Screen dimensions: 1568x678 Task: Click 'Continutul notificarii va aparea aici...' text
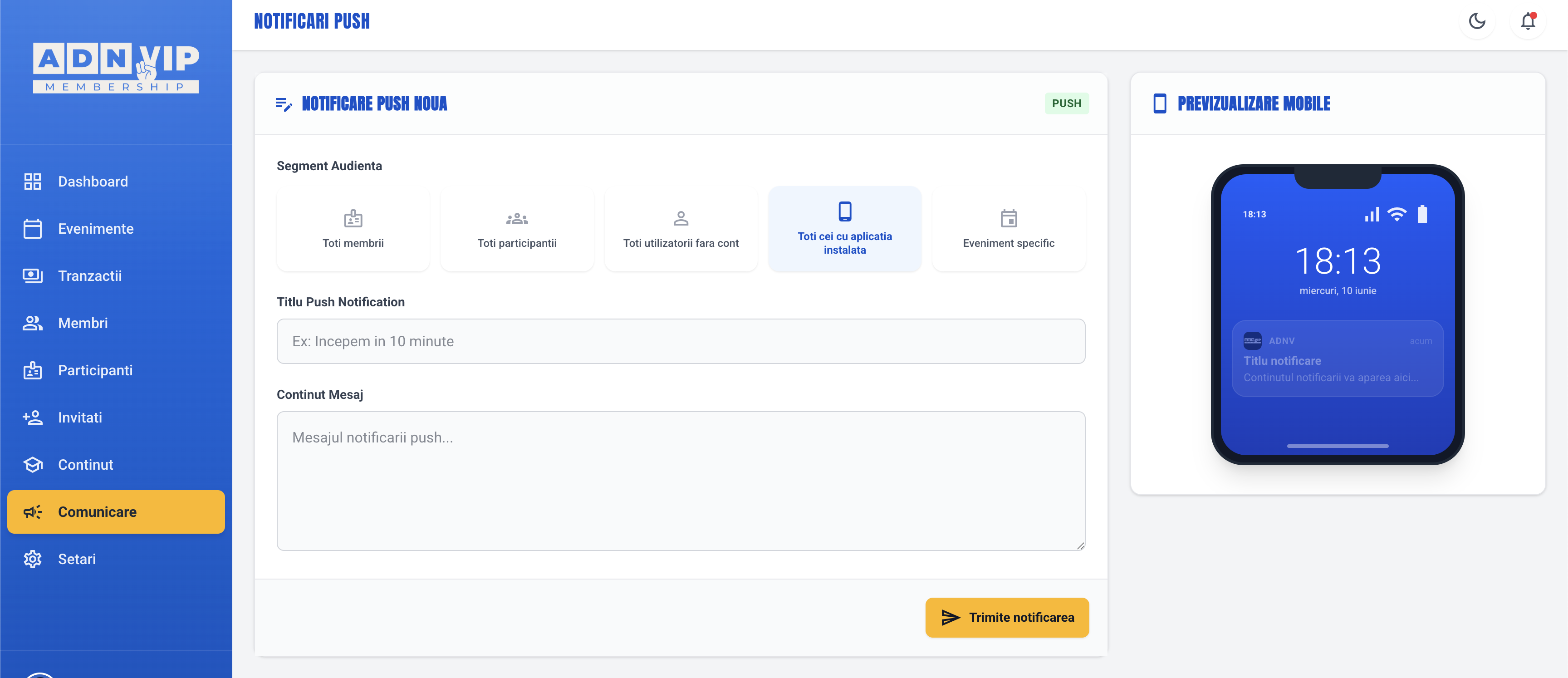[x=1331, y=377]
